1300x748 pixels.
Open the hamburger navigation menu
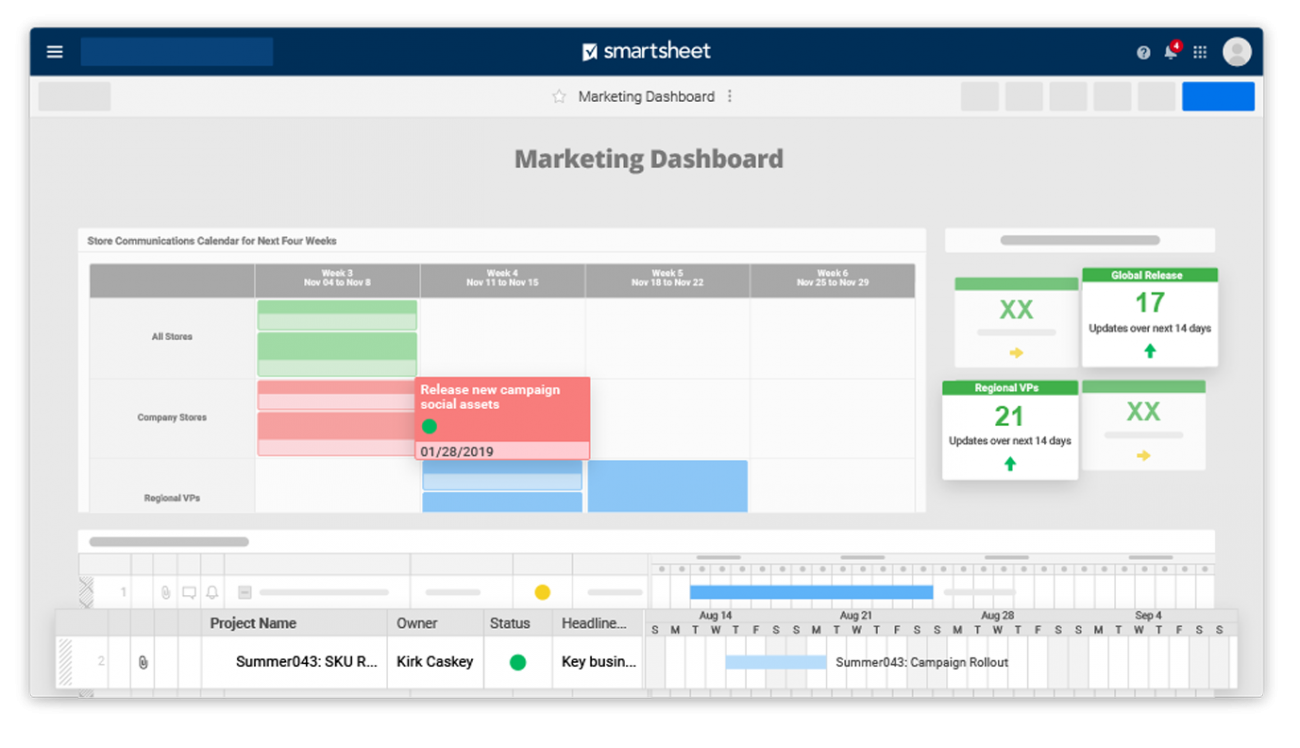coord(54,51)
